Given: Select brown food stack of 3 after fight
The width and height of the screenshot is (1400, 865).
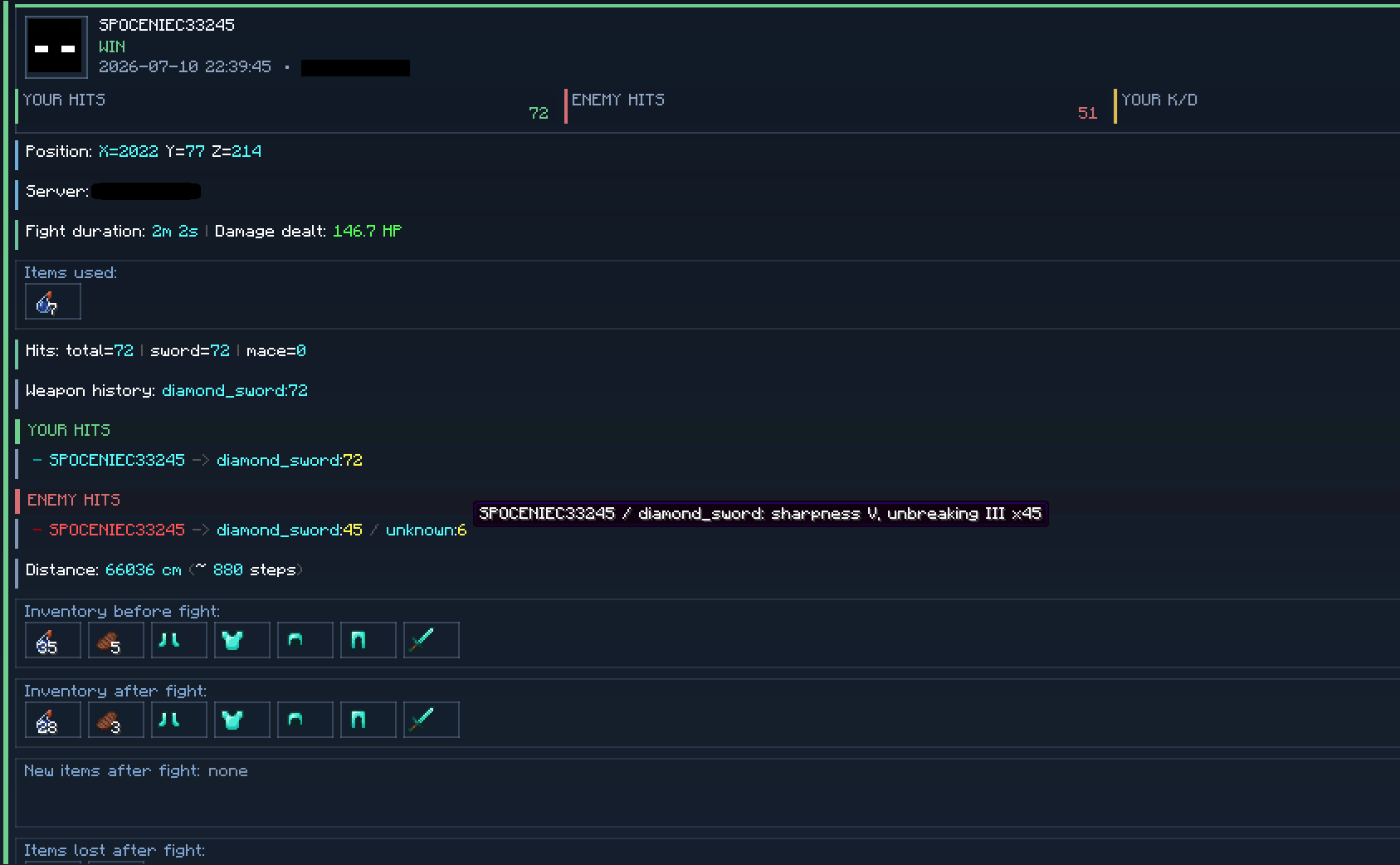Looking at the screenshot, I should tap(116, 720).
